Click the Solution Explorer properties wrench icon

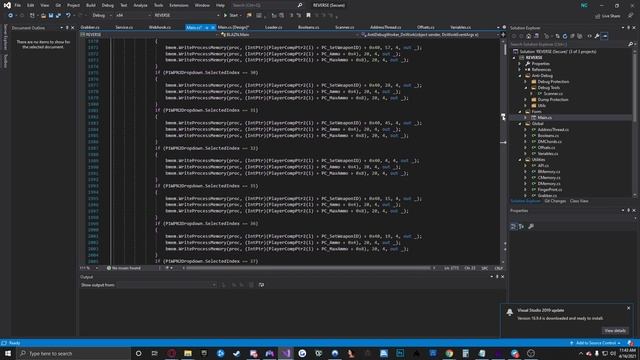[597, 36]
